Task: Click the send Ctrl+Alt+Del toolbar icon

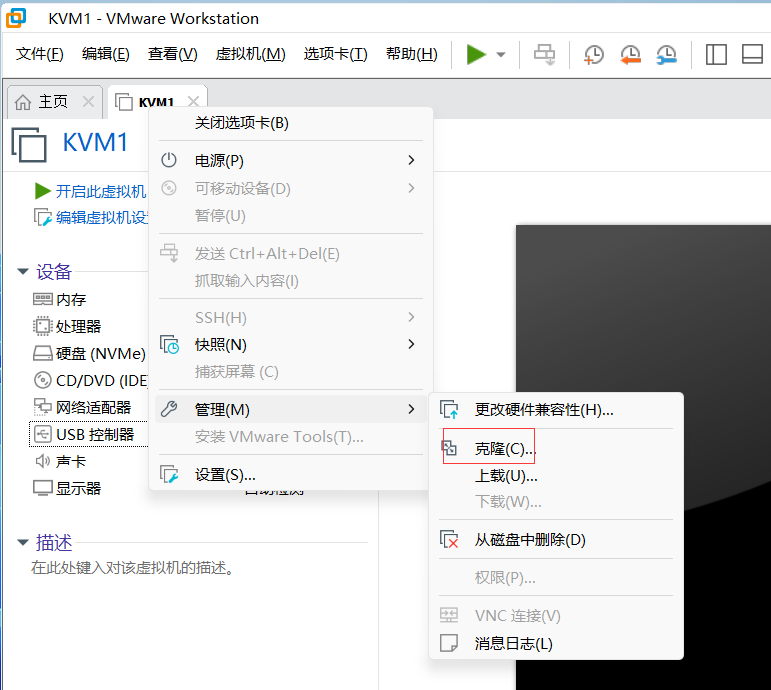Action: tap(544, 54)
